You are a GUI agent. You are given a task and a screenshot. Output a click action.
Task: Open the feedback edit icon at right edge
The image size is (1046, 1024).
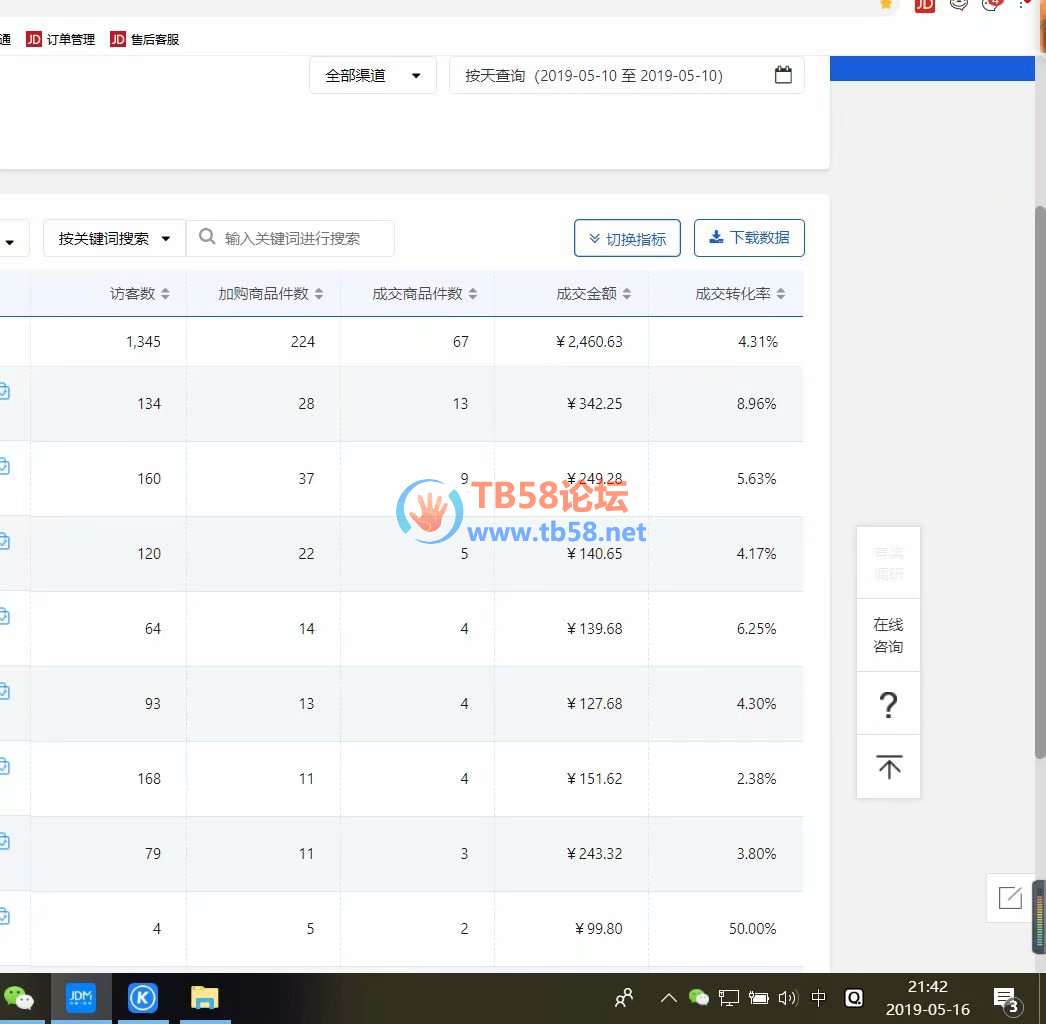click(1010, 897)
